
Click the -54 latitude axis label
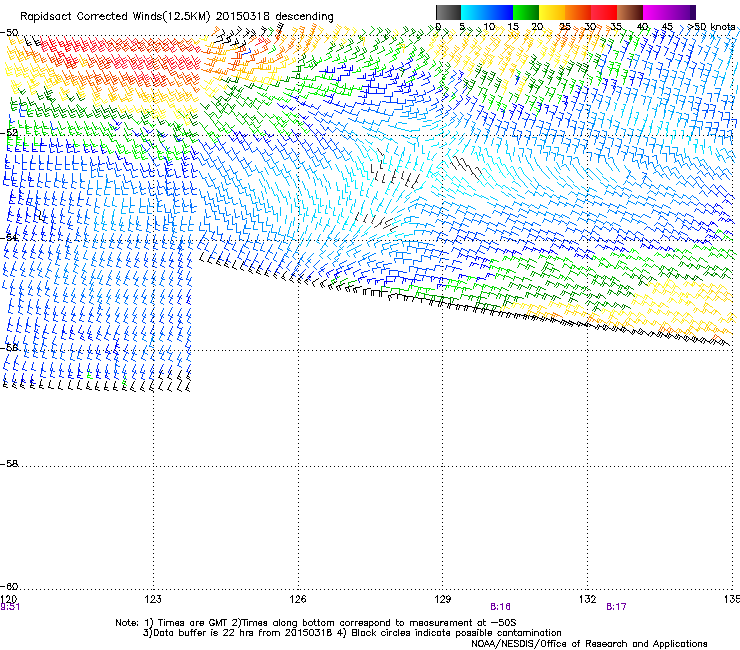tap(9, 238)
